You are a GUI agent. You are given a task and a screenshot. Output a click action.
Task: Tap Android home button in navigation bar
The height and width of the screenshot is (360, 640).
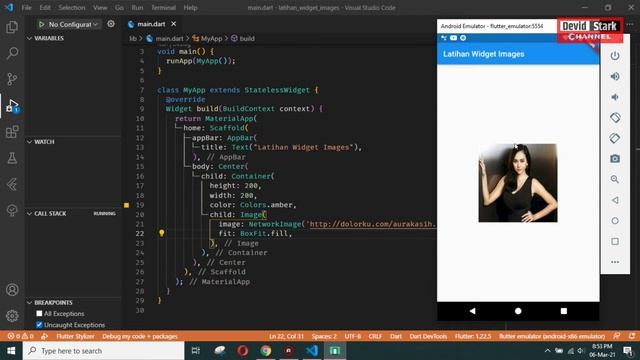click(518, 311)
